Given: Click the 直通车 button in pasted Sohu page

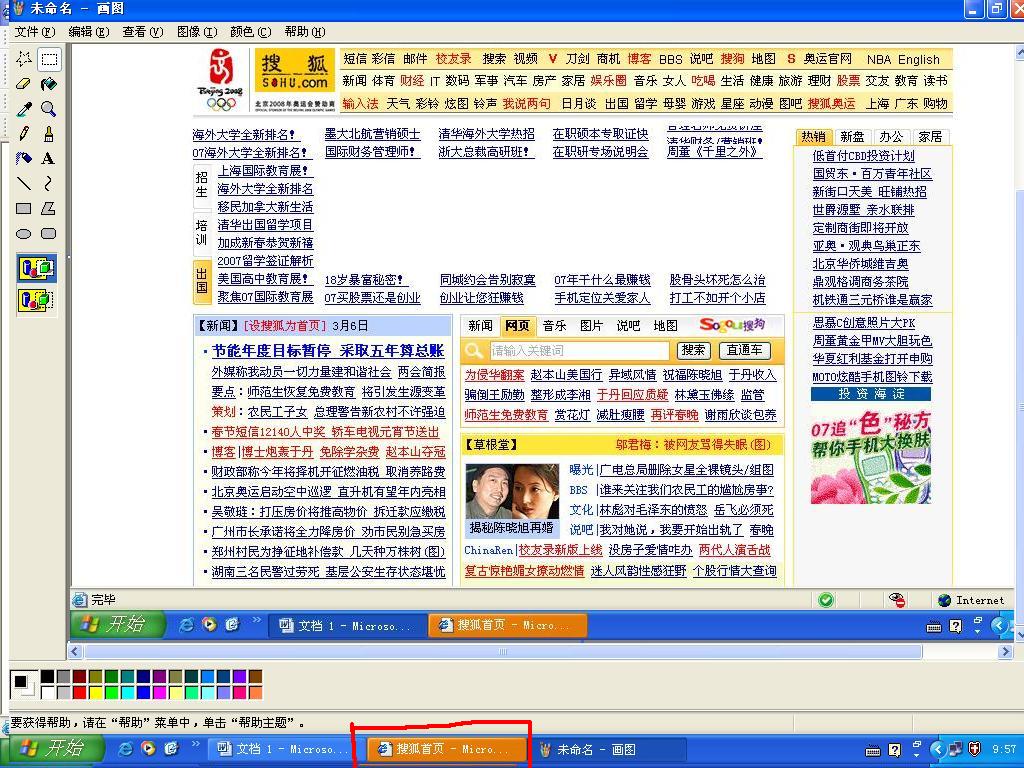Looking at the screenshot, I should pos(744,350).
